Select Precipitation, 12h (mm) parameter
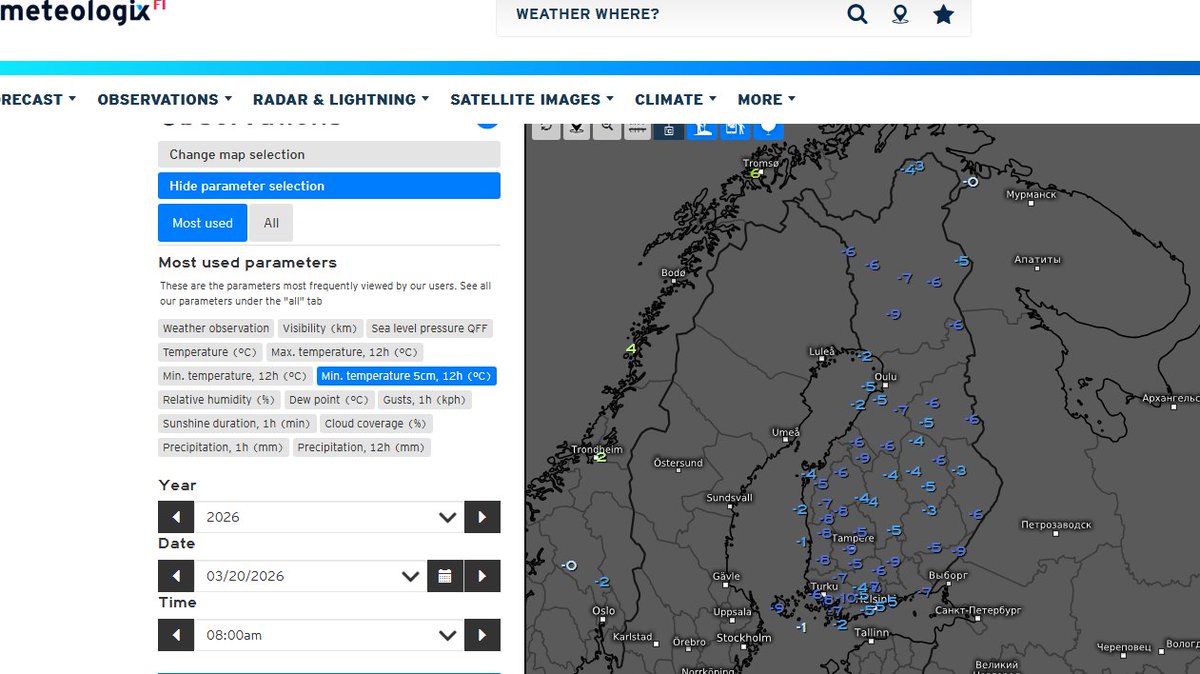This screenshot has width=1200, height=674. click(362, 448)
